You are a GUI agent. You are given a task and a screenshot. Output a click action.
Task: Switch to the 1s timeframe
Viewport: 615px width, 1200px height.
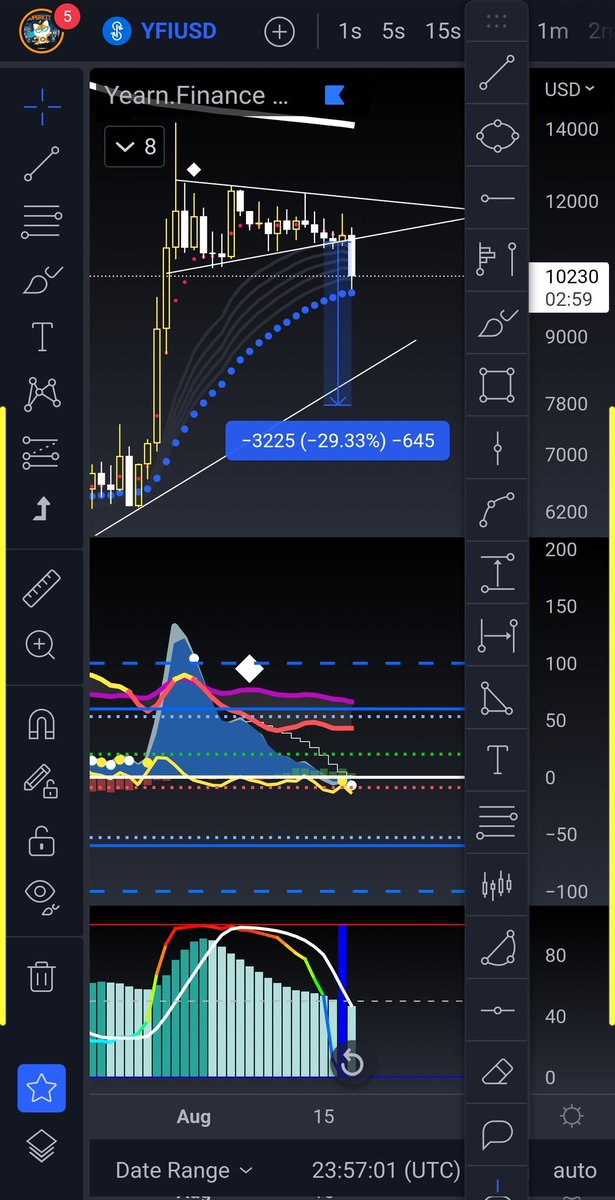coord(349,32)
